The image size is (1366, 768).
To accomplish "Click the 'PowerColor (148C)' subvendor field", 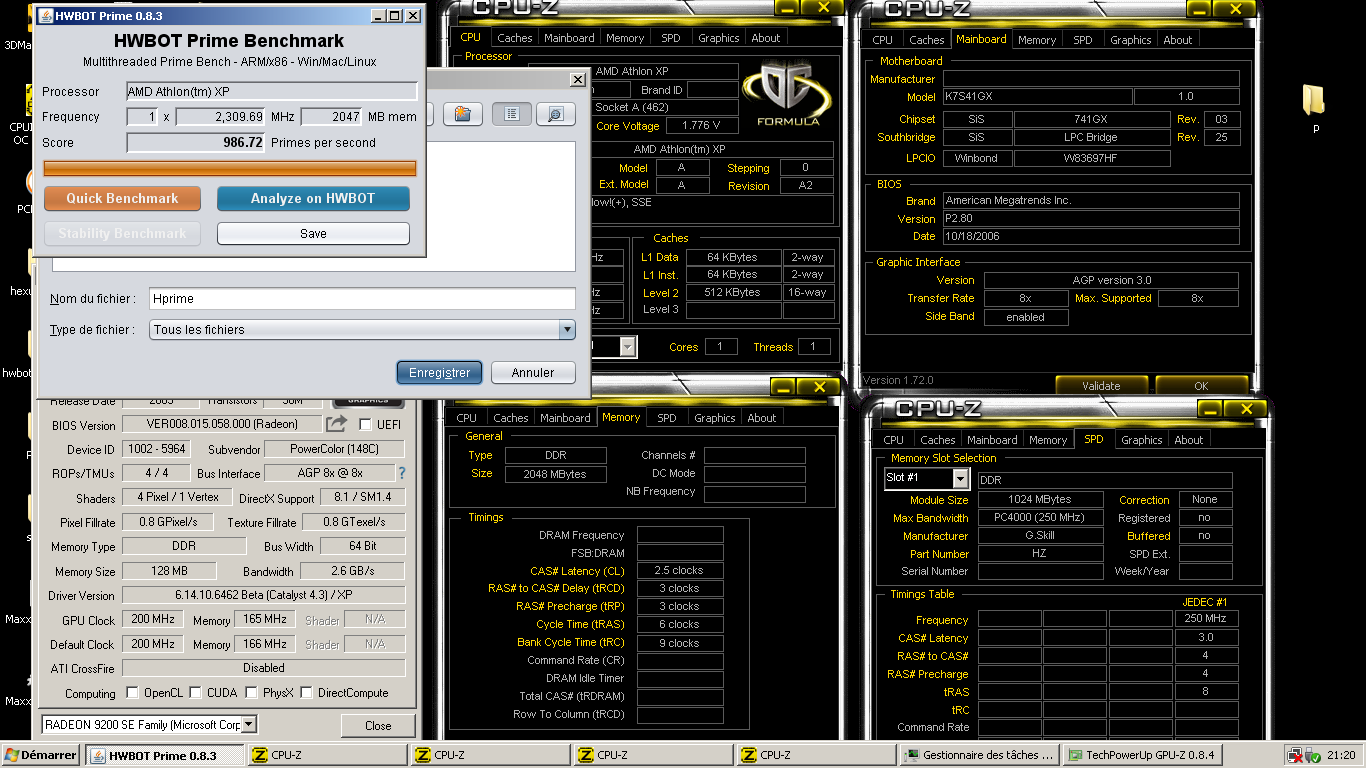I will (334, 449).
